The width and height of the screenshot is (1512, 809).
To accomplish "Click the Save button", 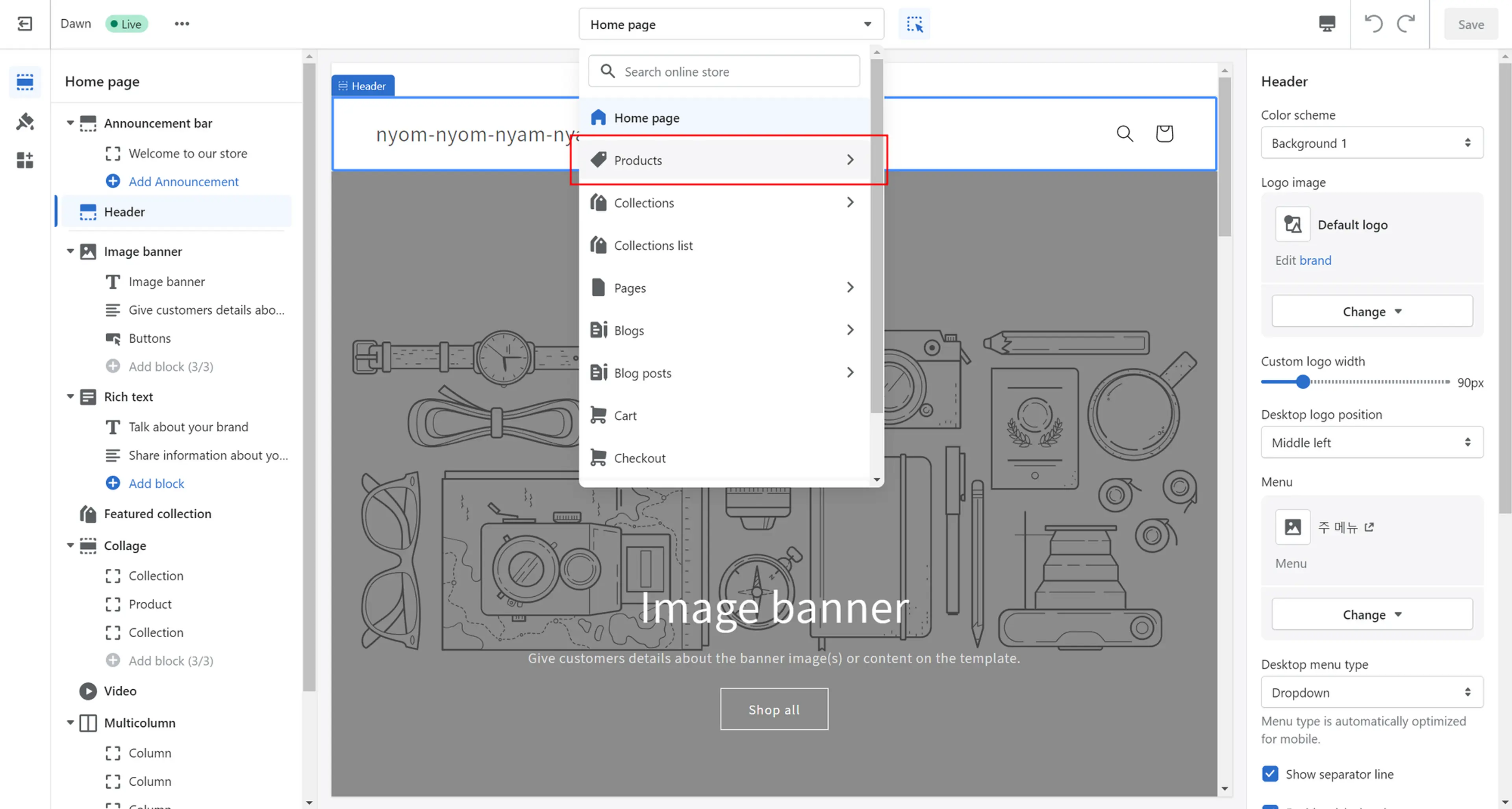I will pyautogui.click(x=1471, y=24).
